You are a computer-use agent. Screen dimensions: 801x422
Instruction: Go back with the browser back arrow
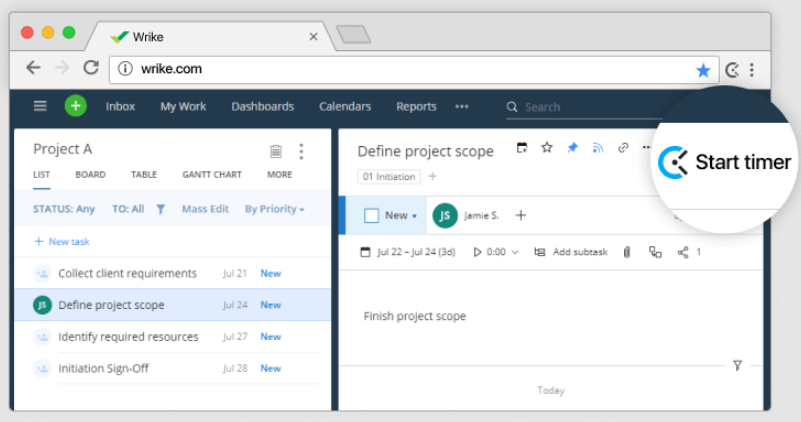point(33,68)
